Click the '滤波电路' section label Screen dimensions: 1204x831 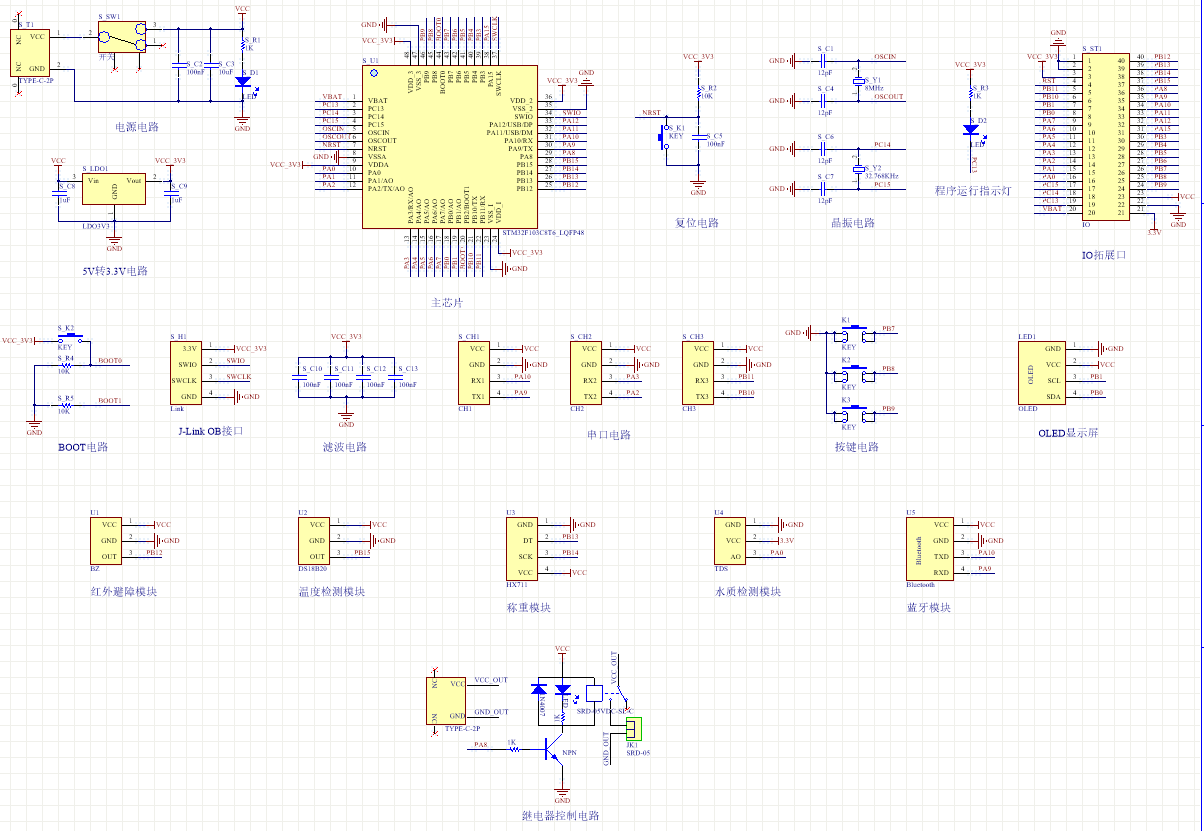[x=346, y=447]
